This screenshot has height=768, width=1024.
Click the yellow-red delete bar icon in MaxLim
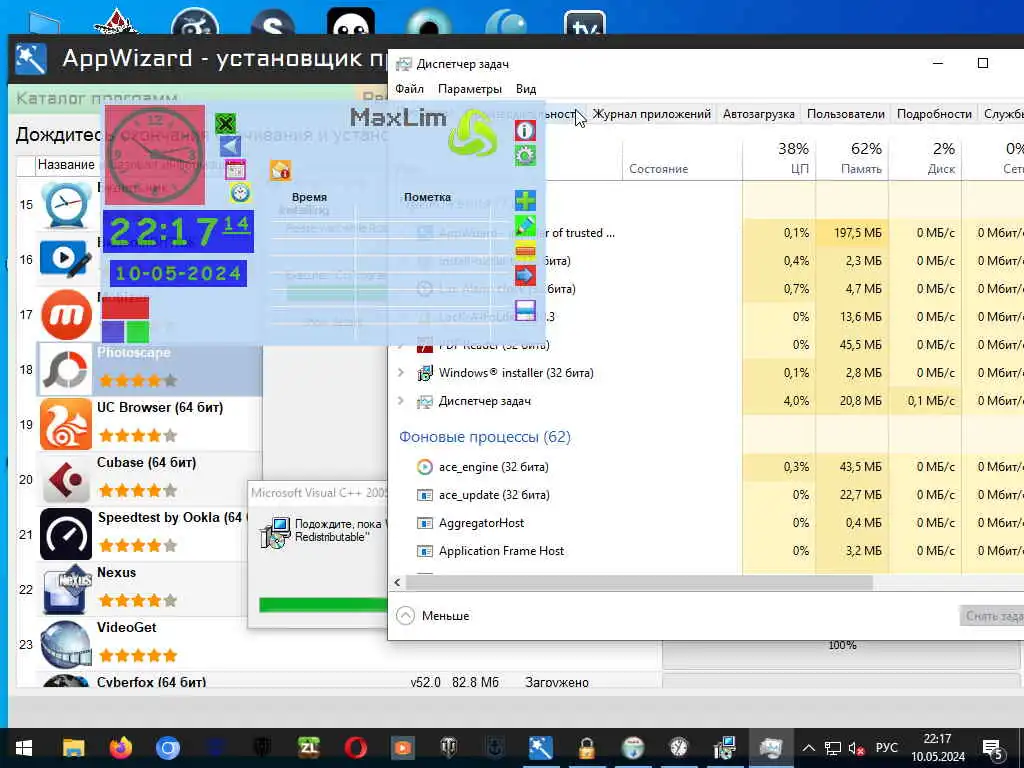point(525,251)
